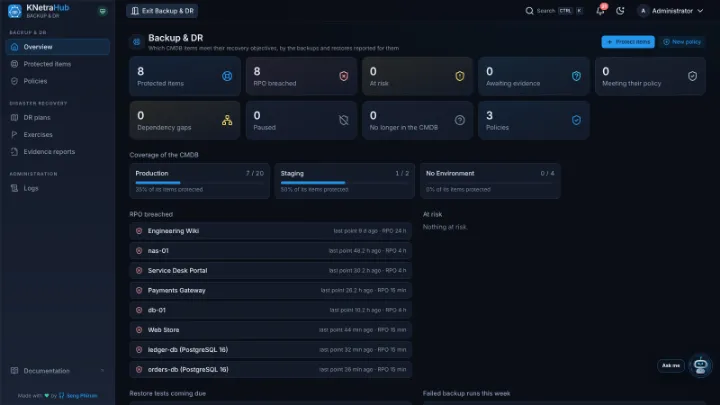
Task: Open the Payments Gateway row
Action: (270, 290)
